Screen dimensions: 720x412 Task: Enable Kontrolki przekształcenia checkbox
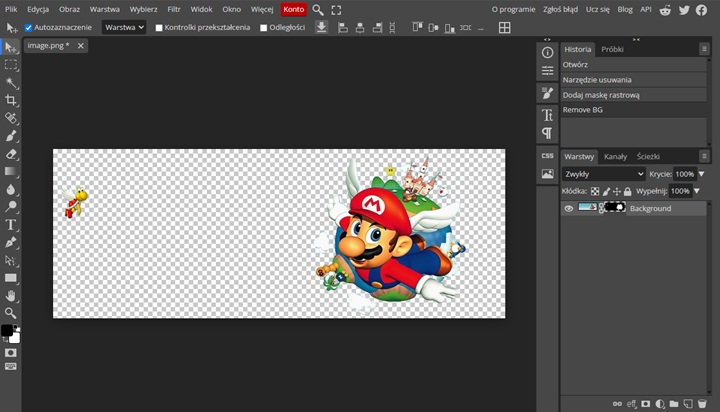point(159,28)
